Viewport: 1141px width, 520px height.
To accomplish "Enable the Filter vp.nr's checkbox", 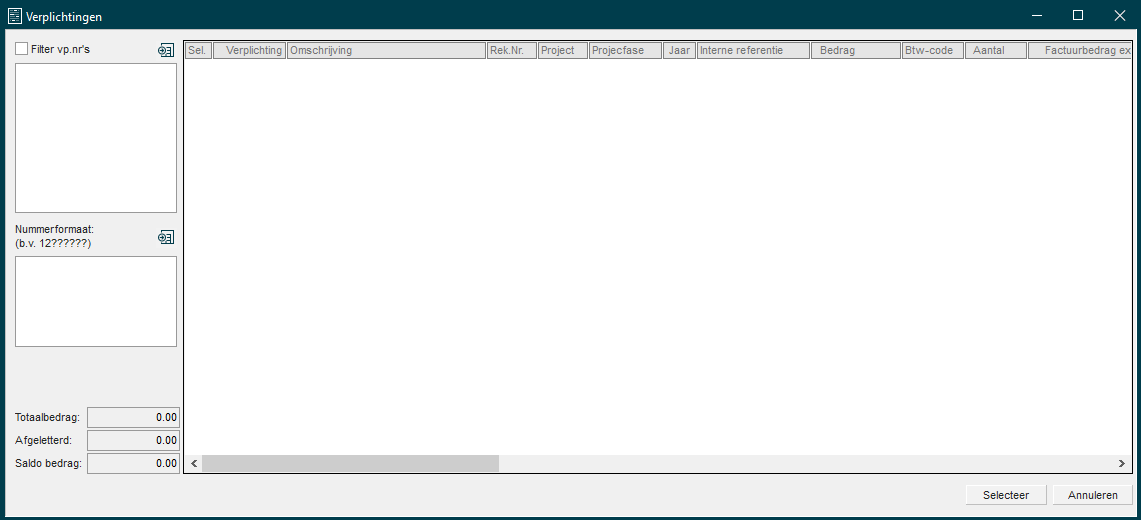I will pyautogui.click(x=22, y=49).
